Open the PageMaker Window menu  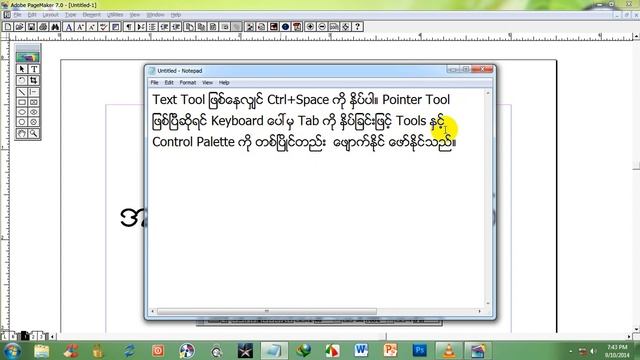(156, 15)
